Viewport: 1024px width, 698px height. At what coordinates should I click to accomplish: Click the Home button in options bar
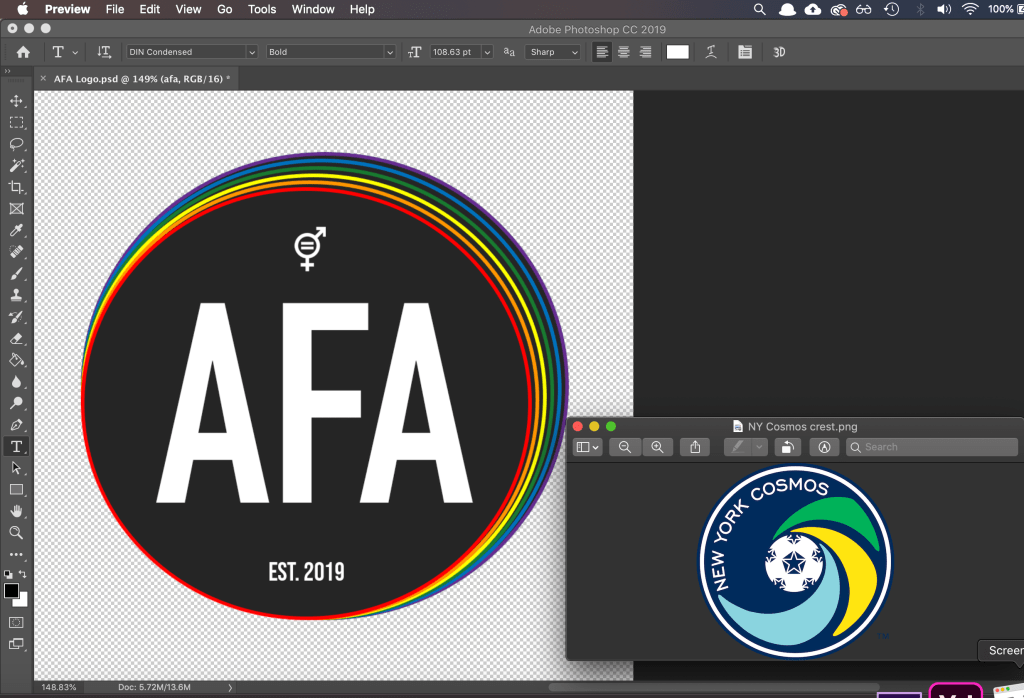[23, 52]
